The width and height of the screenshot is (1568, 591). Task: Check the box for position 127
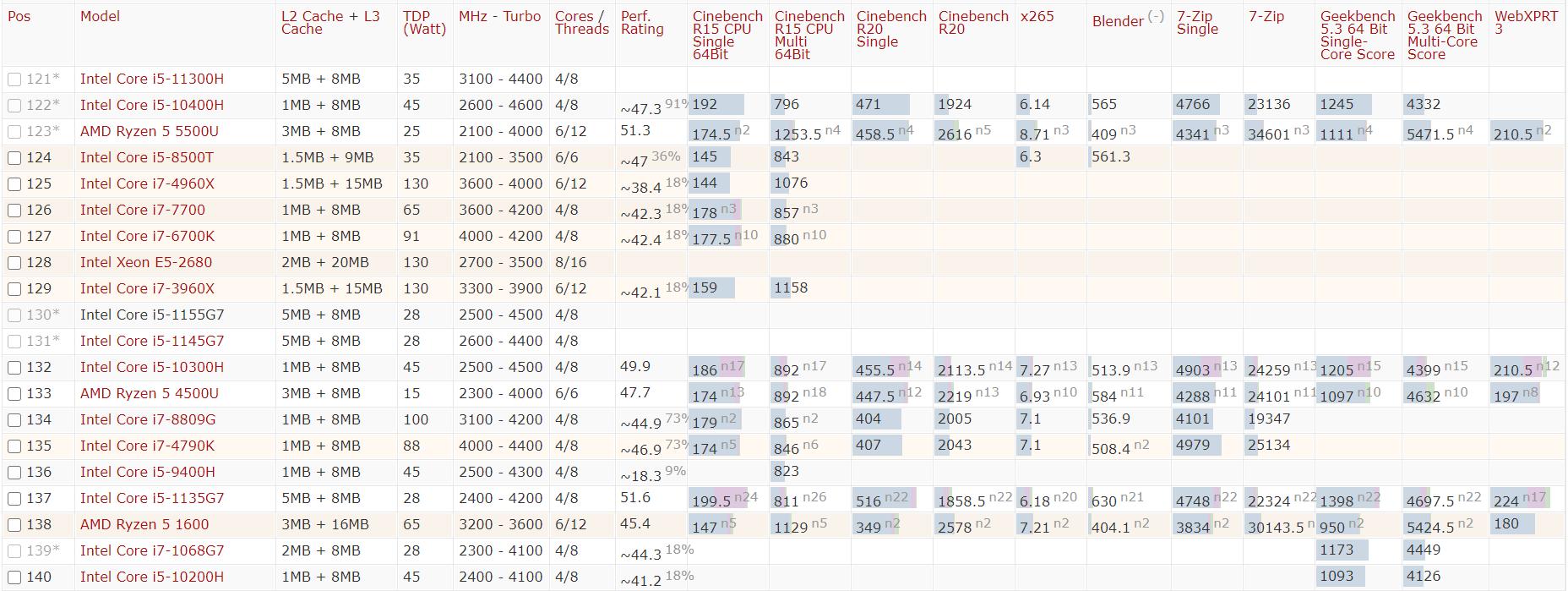coord(14,237)
